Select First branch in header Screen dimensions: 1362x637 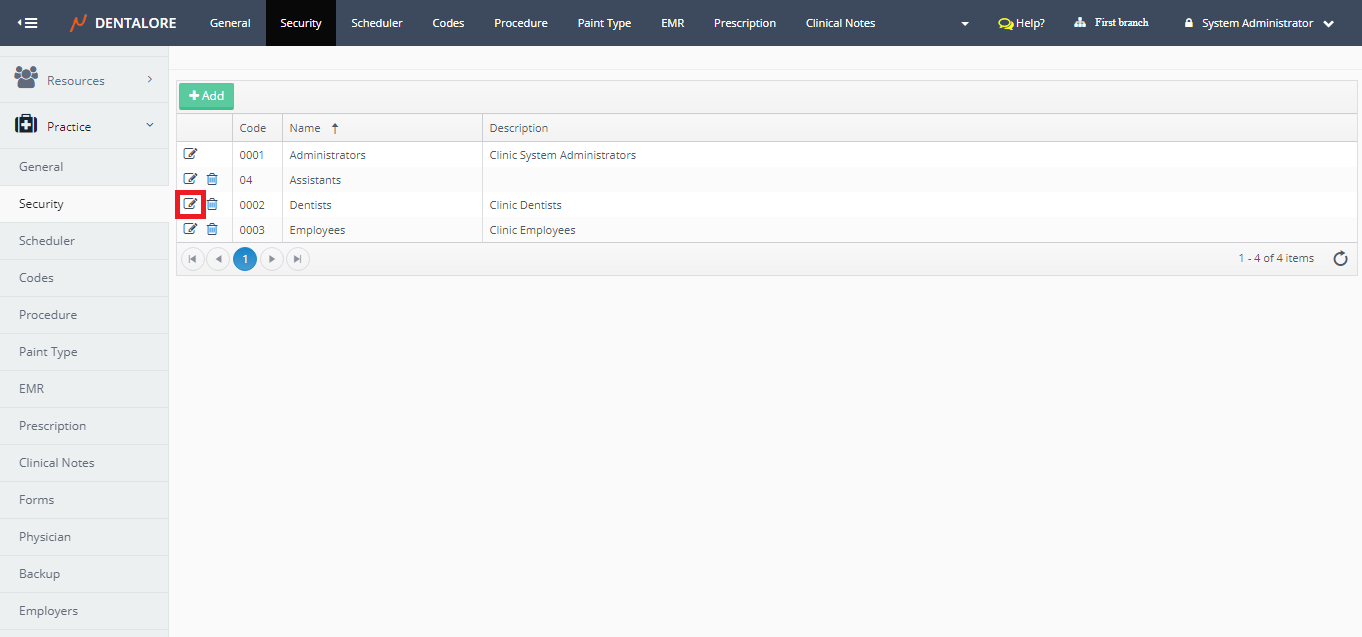pos(1111,23)
